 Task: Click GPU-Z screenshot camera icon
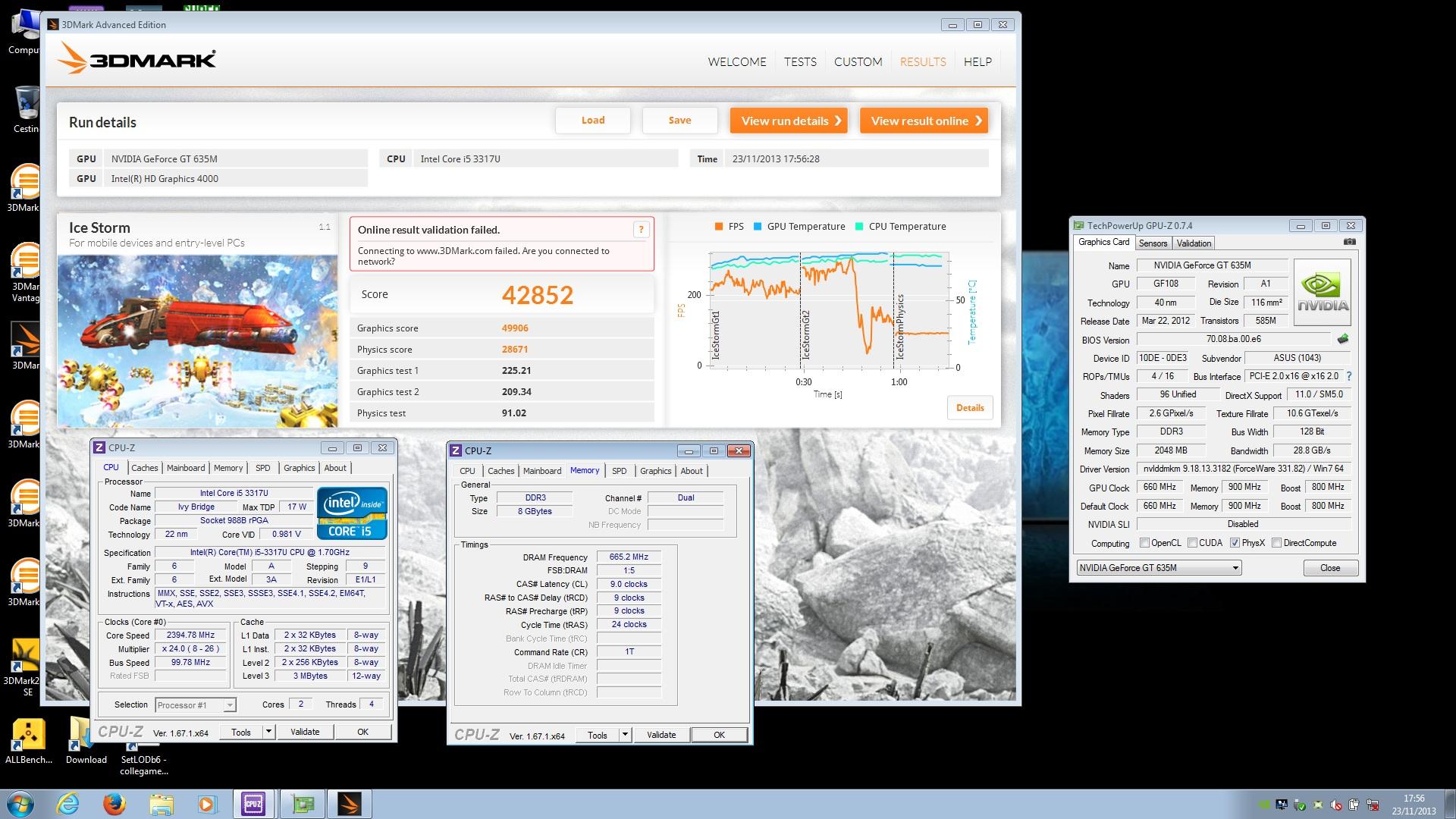(1350, 242)
